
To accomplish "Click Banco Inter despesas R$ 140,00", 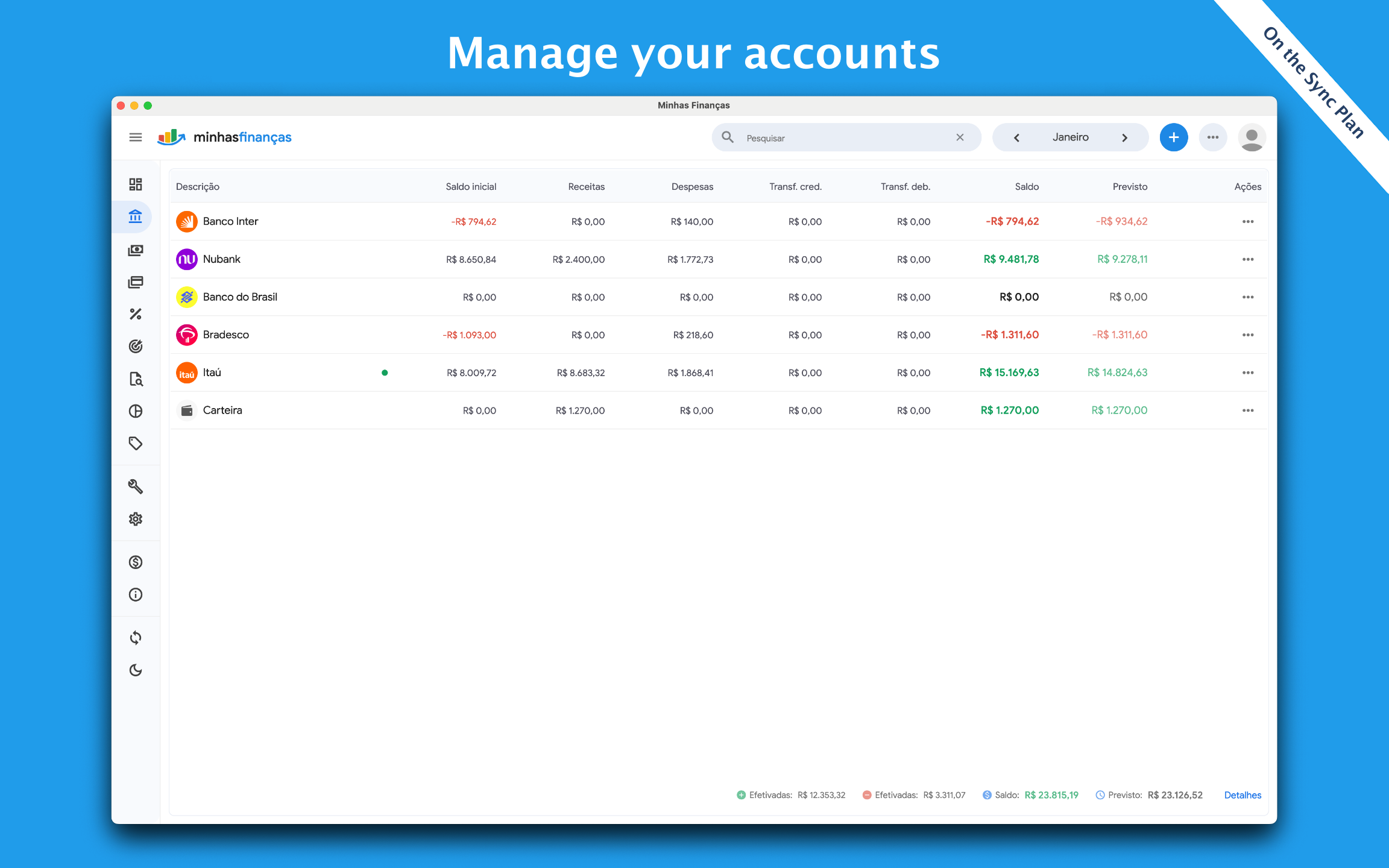I will click(x=692, y=222).
